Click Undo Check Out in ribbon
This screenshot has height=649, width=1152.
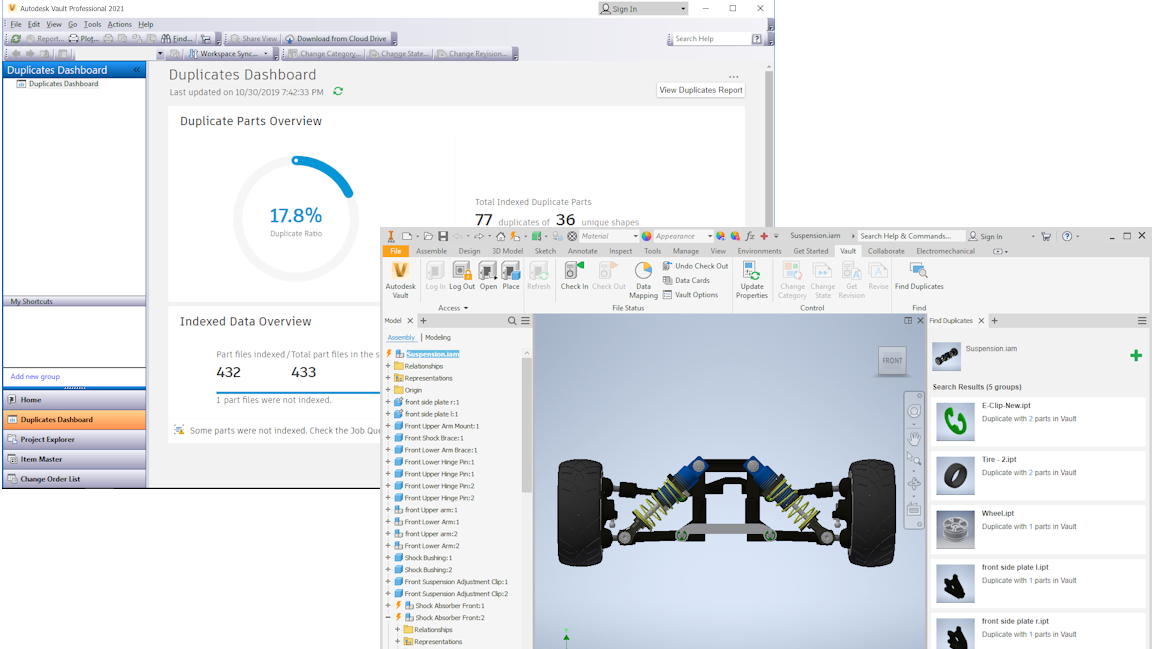(695, 266)
